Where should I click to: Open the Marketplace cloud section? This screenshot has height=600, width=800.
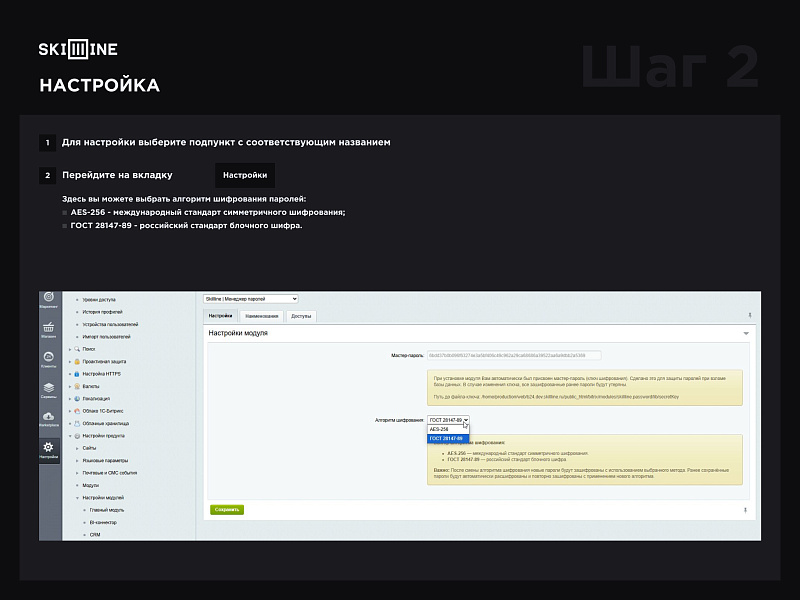click(x=48, y=419)
